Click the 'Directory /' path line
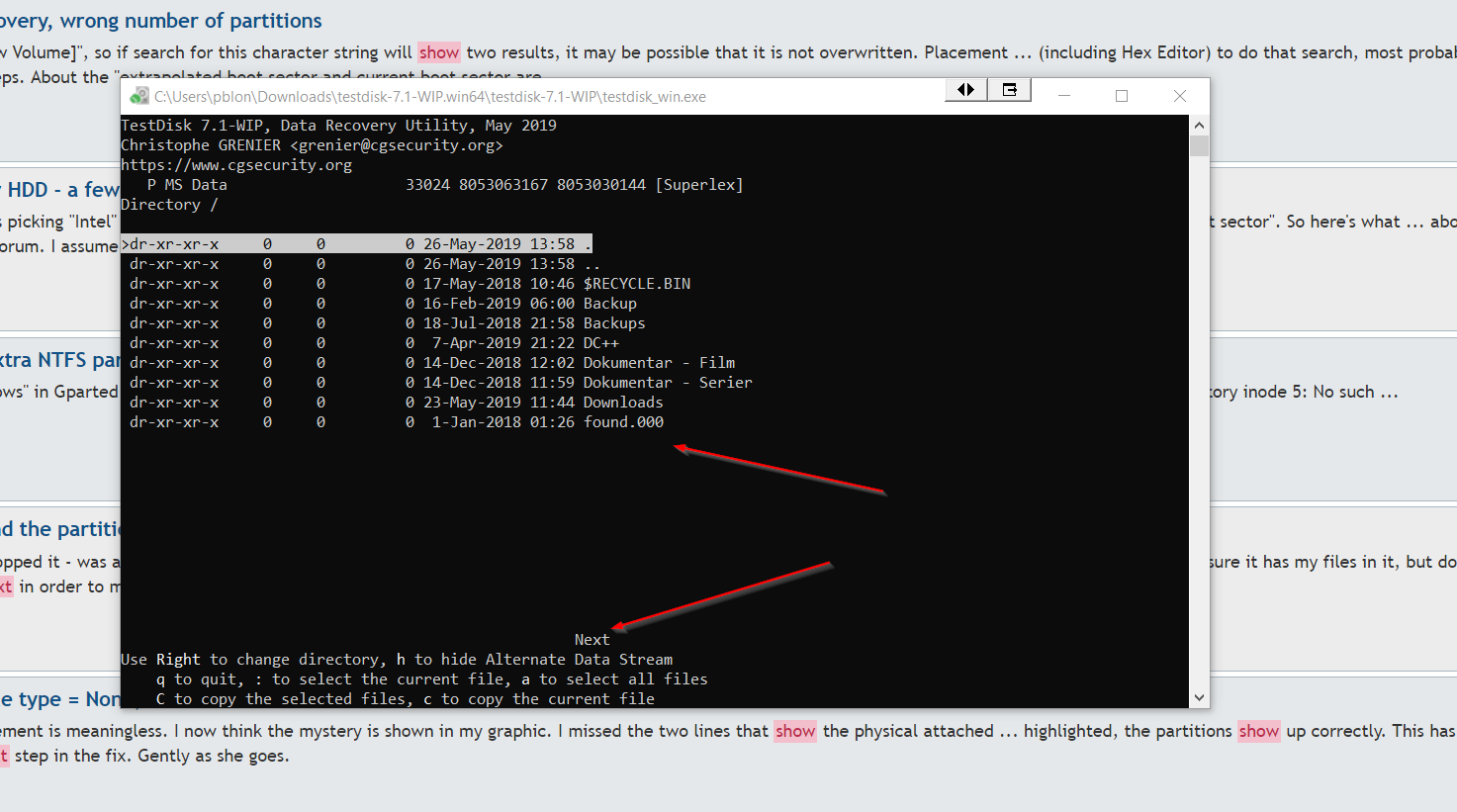 [x=169, y=205]
